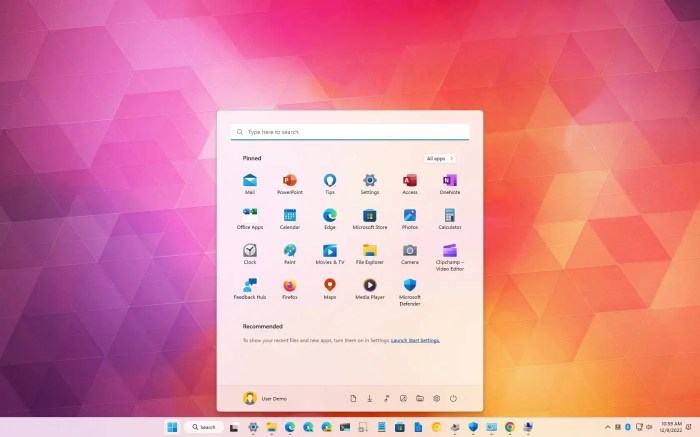Launch PowerPoint from the pinned apps
Screen dimensions: 700x437
pyautogui.click(x=290, y=183)
